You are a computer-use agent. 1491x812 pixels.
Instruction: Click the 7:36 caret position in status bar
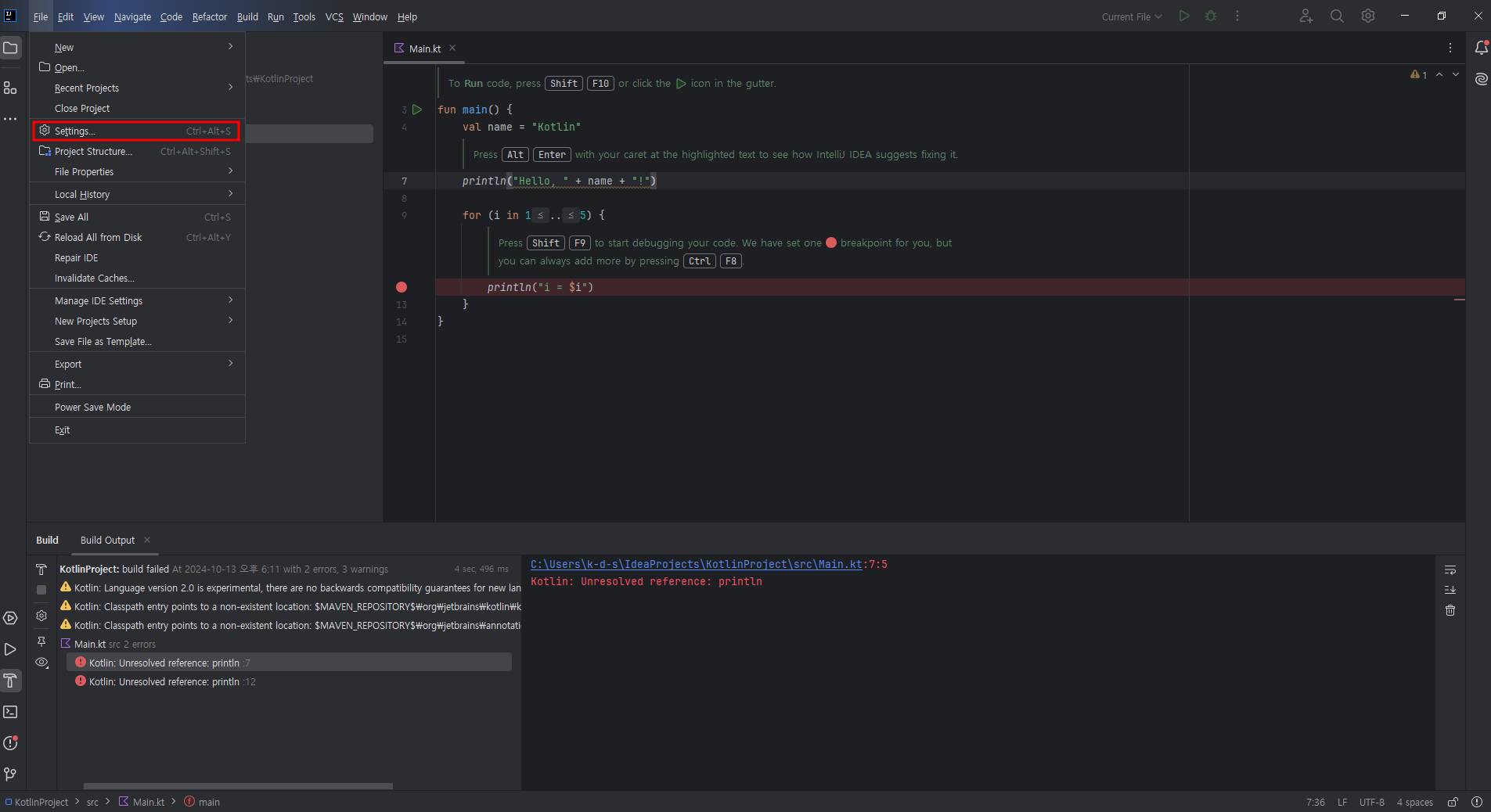(1316, 802)
